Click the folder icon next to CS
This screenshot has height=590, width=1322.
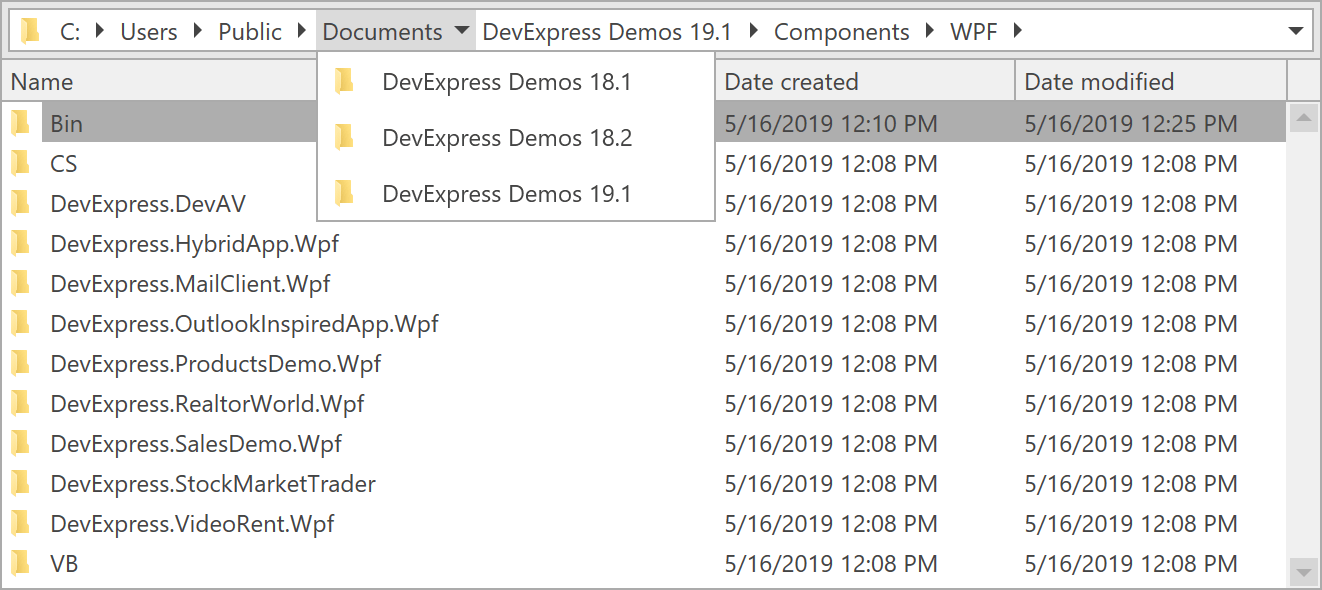(21, 164)
